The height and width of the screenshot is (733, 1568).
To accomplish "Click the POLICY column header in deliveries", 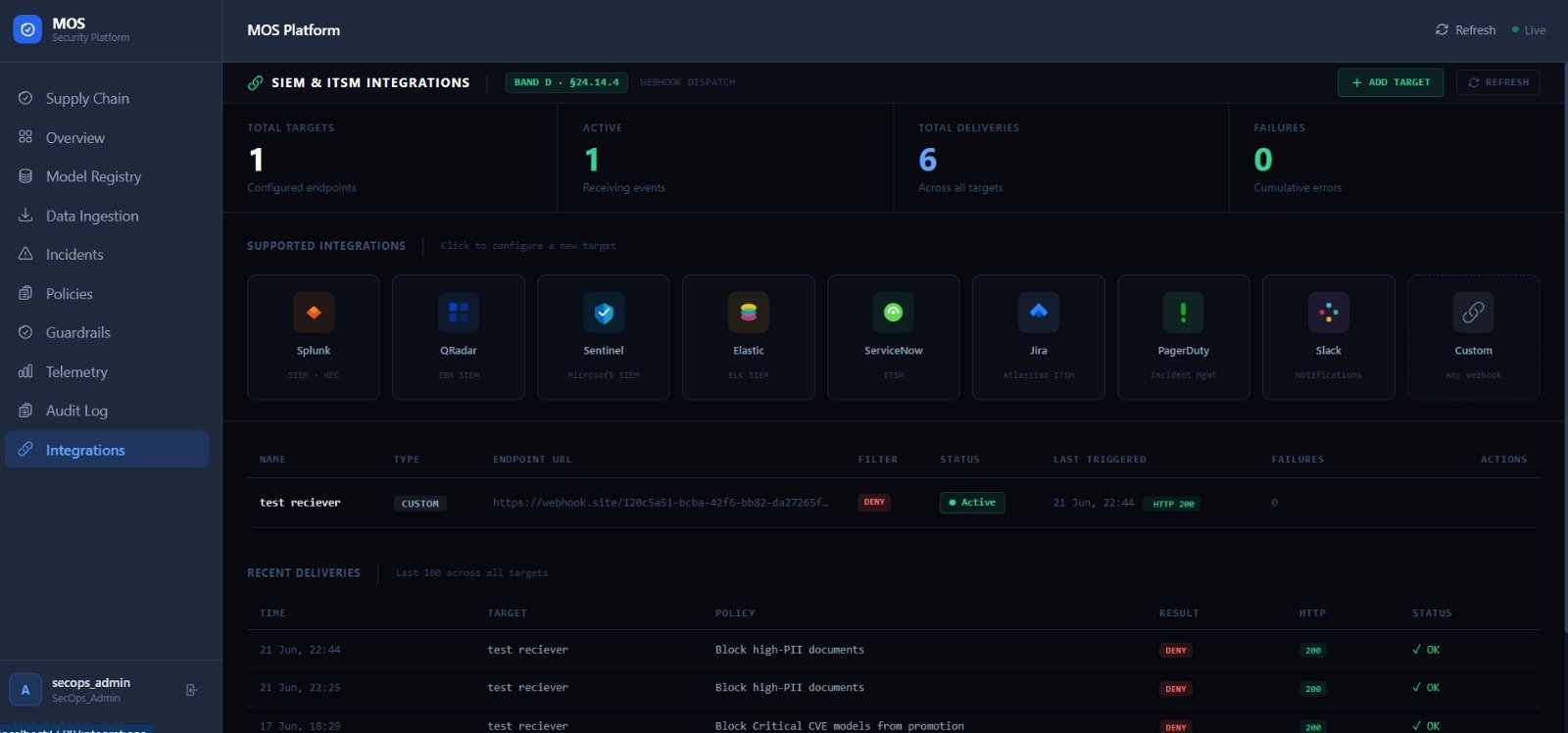I will pyautogui.click(x=735, y=613).
